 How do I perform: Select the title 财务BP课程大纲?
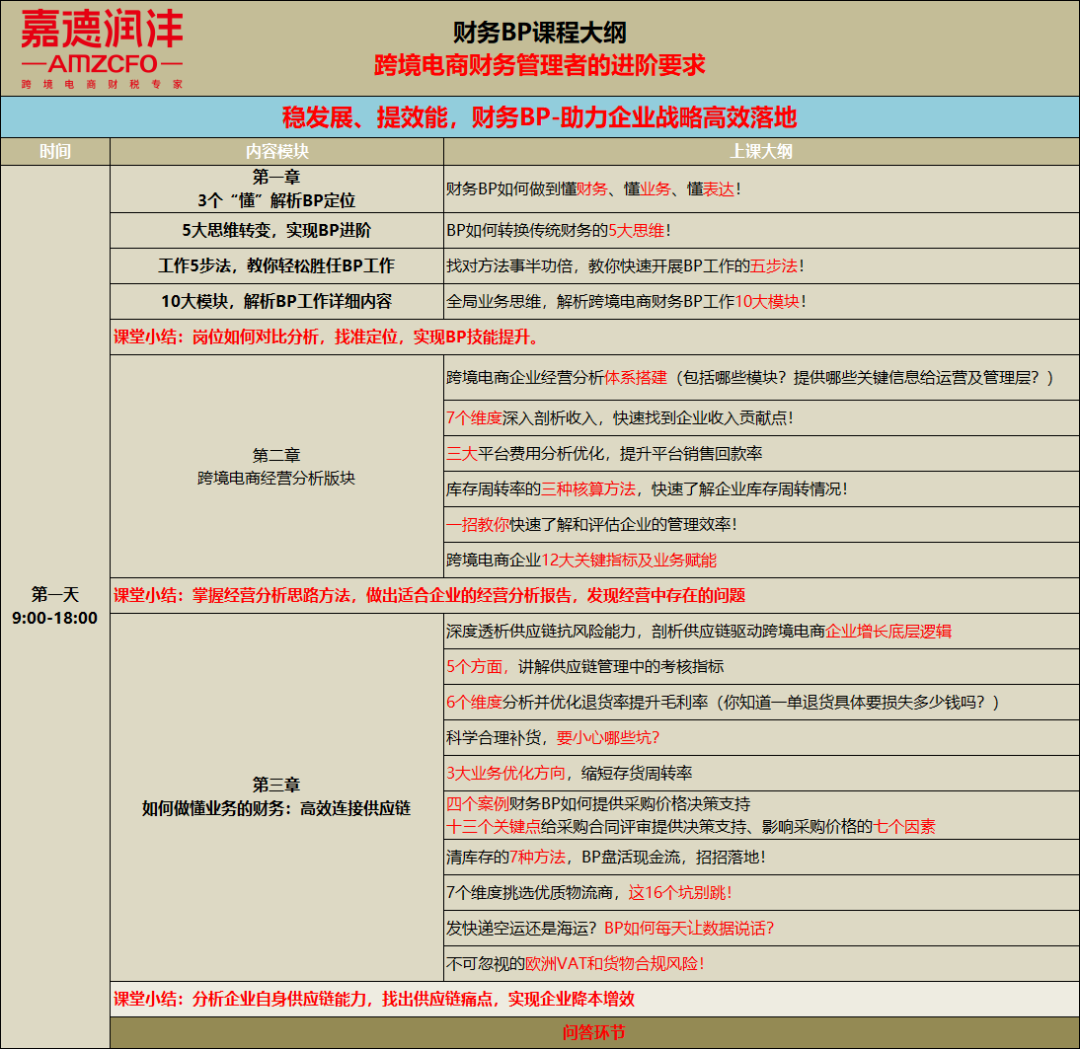pyautogui.click(x=539, y=32)
